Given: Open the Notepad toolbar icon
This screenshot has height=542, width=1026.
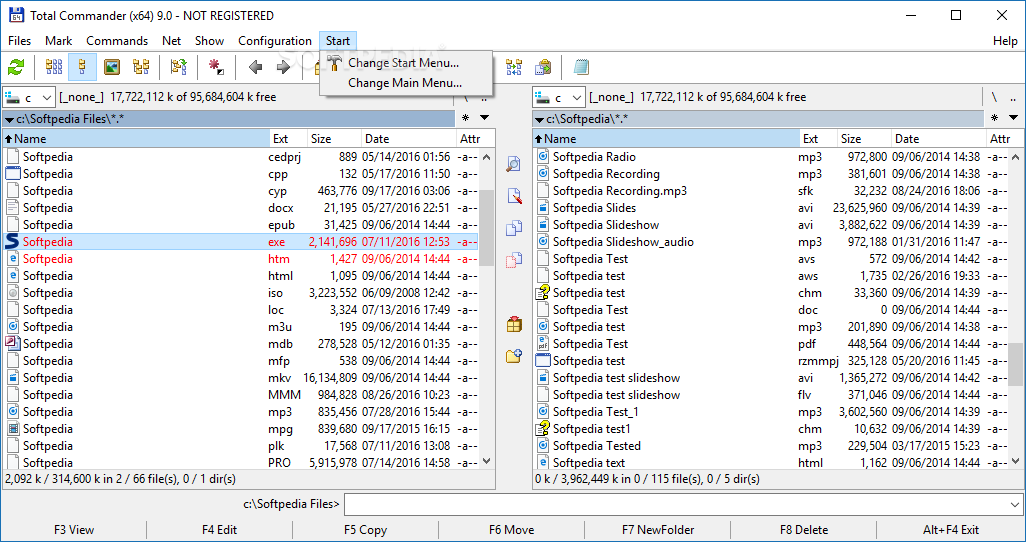Looking at the screenshot, I should pos(581,67).
